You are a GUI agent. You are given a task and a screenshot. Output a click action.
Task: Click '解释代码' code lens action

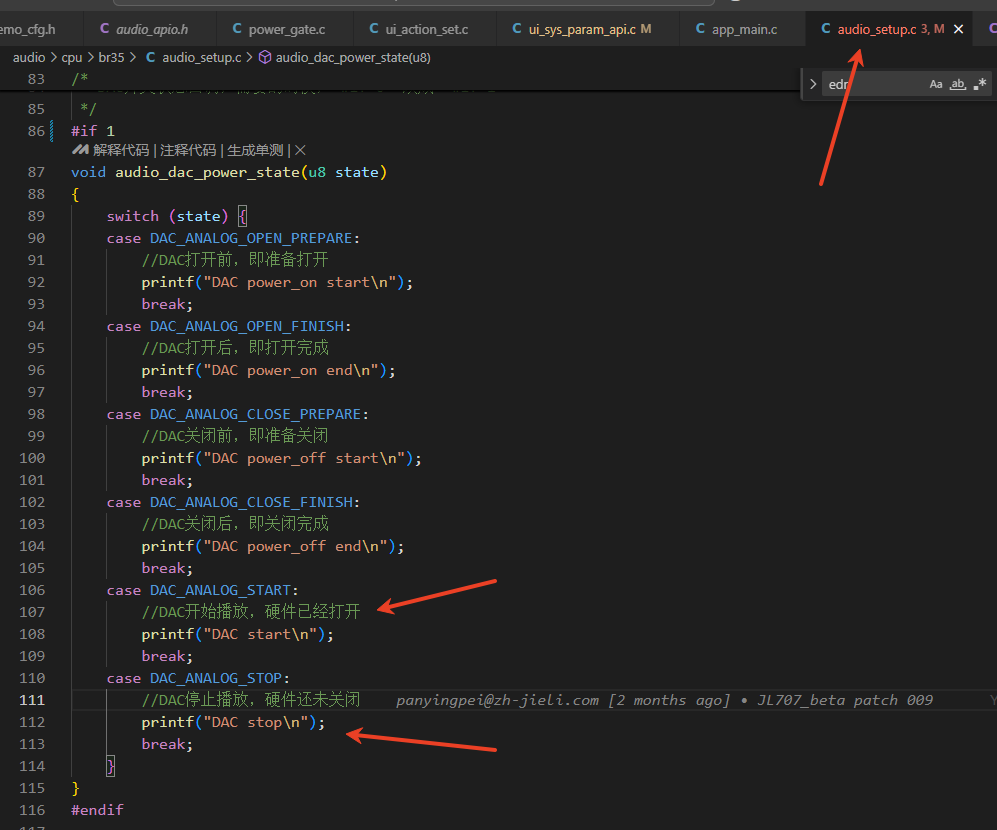tap(121, 150)
